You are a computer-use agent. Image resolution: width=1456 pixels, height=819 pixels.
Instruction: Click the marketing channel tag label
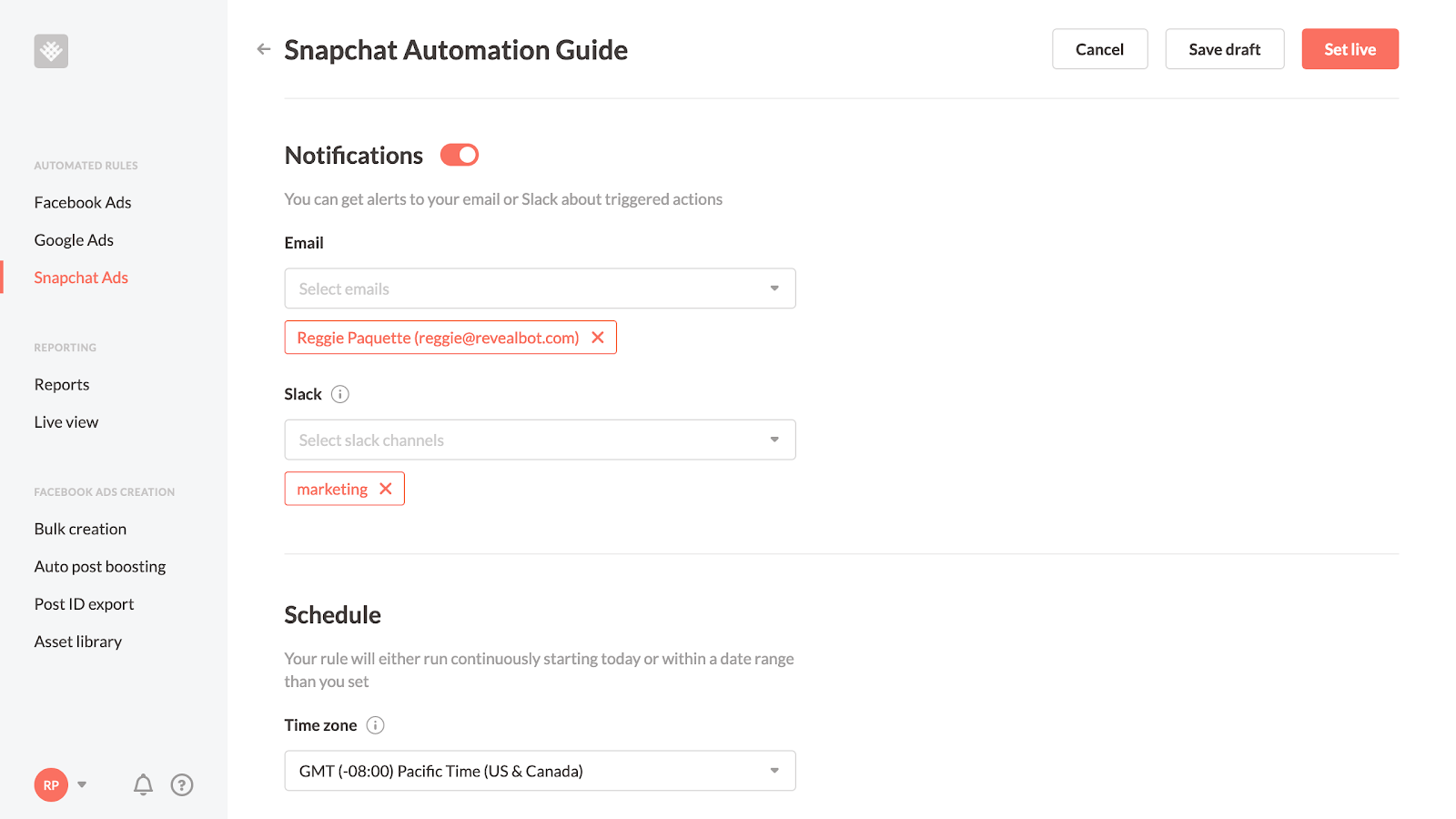(x=332, y=490)
